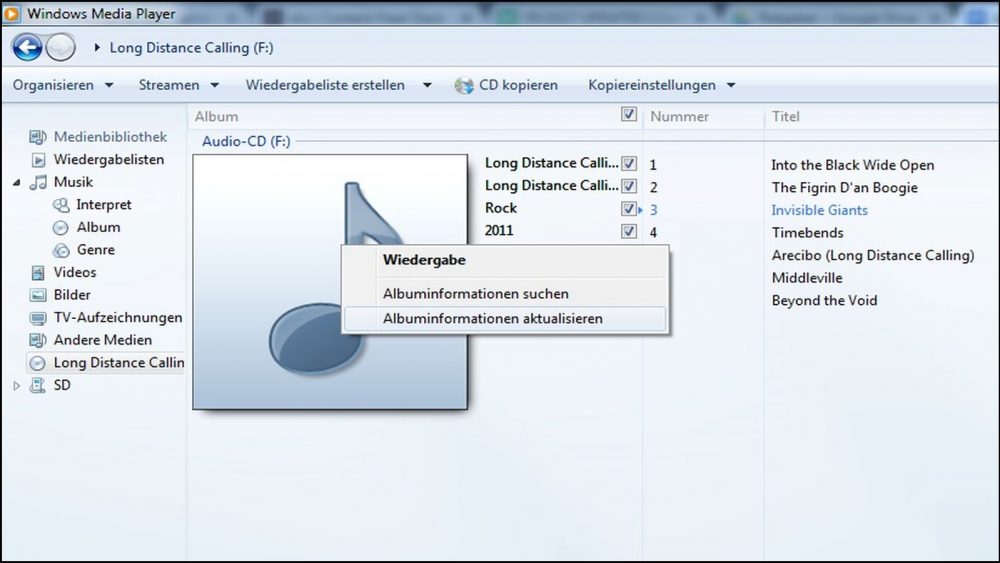
Task: Click the Musik note icon in sidebar
Action: [x=38, y=182]
